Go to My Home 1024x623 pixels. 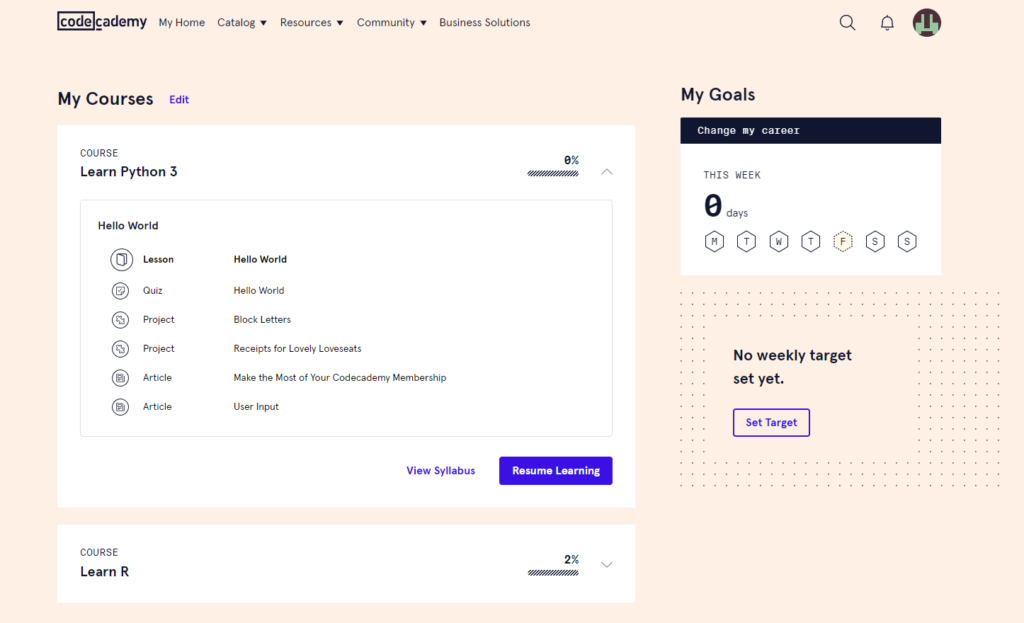(182, 22)
